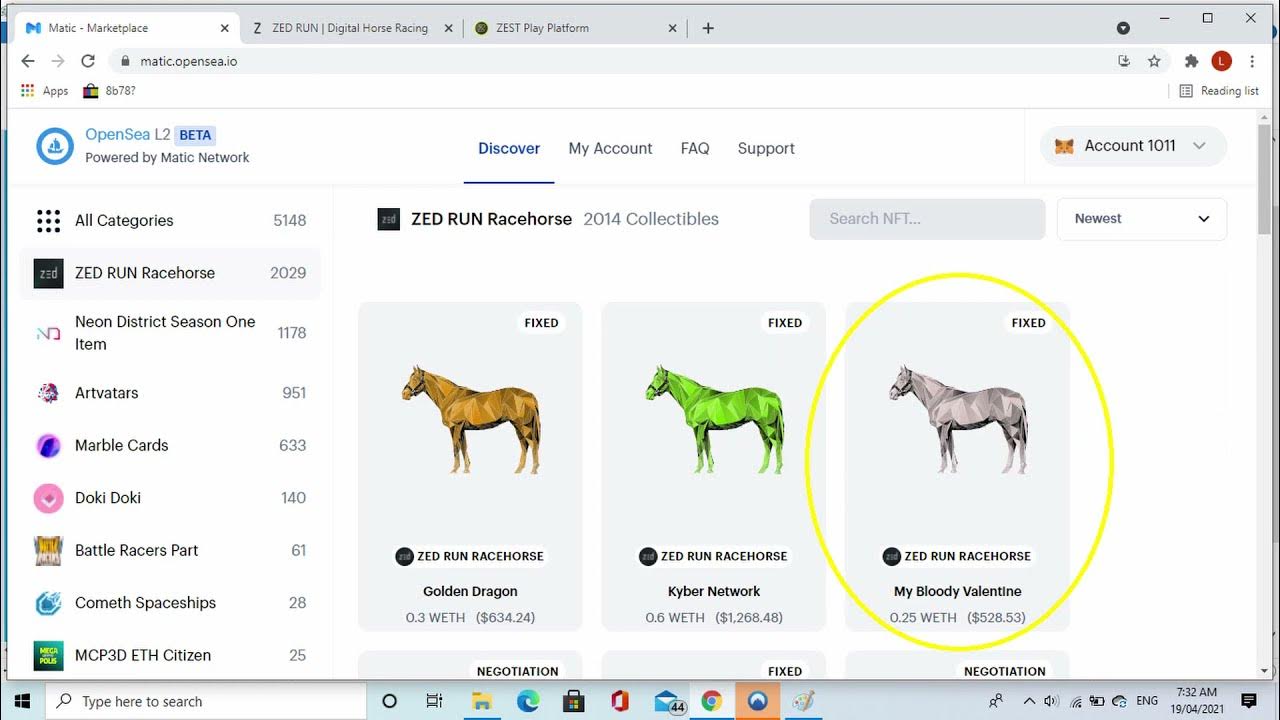The width and height of the screenshot is (1280, 720).
Task: Open the My Account tab
Action: click(x=610, y=148)
